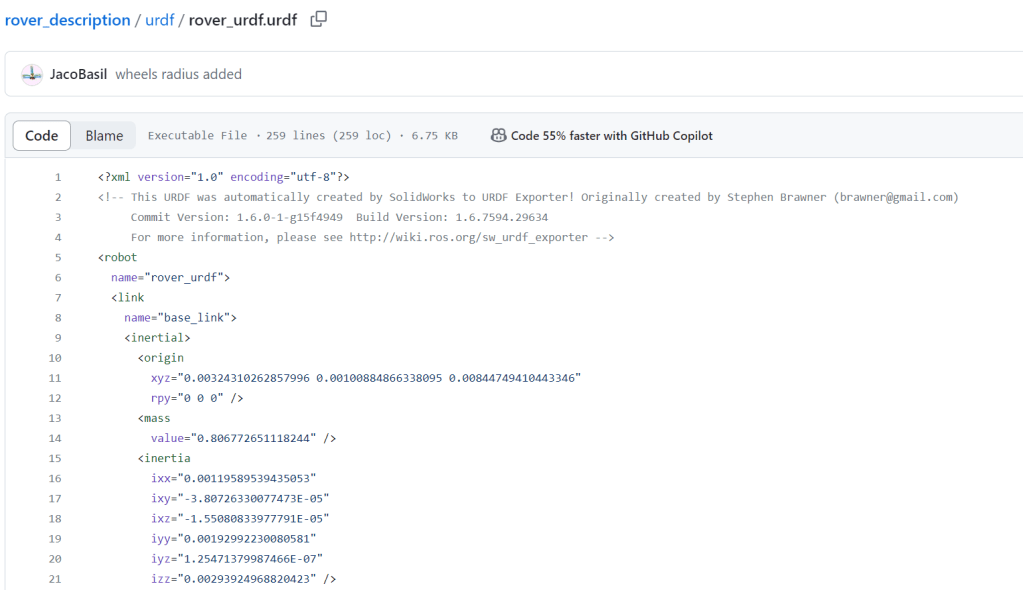Click line number 21 for the izz value
The width and height of the screenshot is (1023, 590).
55,578
